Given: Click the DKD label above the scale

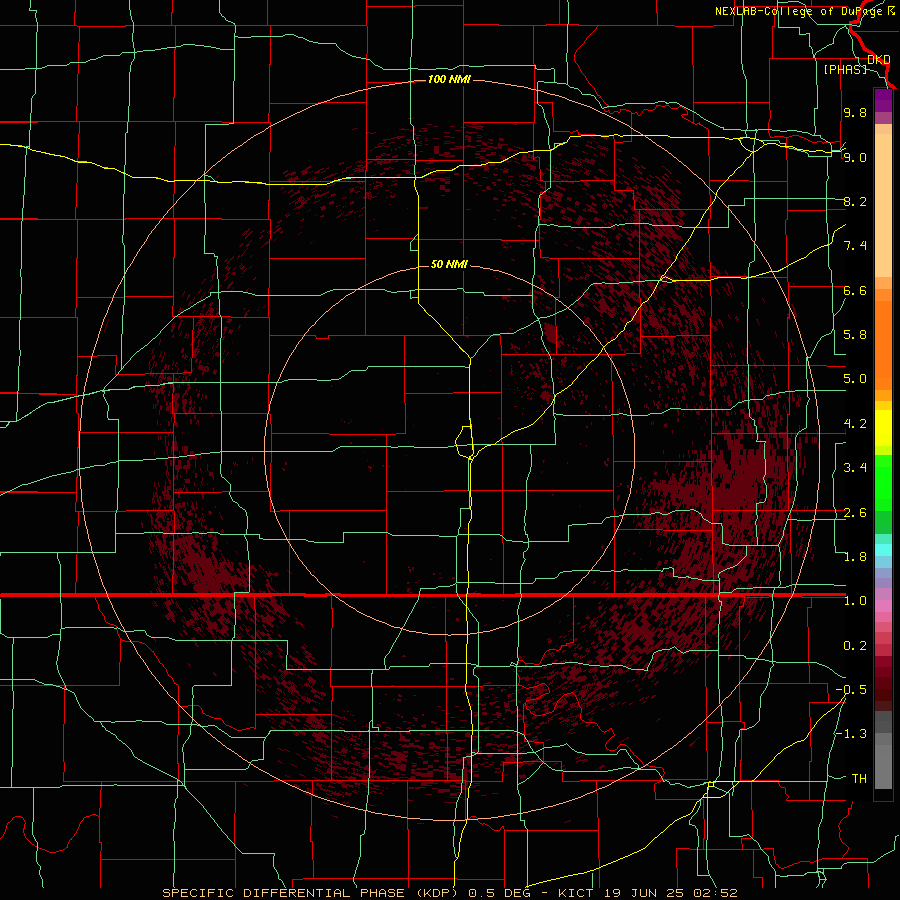Looking at the screenshot, I should (x=879, y=60).
